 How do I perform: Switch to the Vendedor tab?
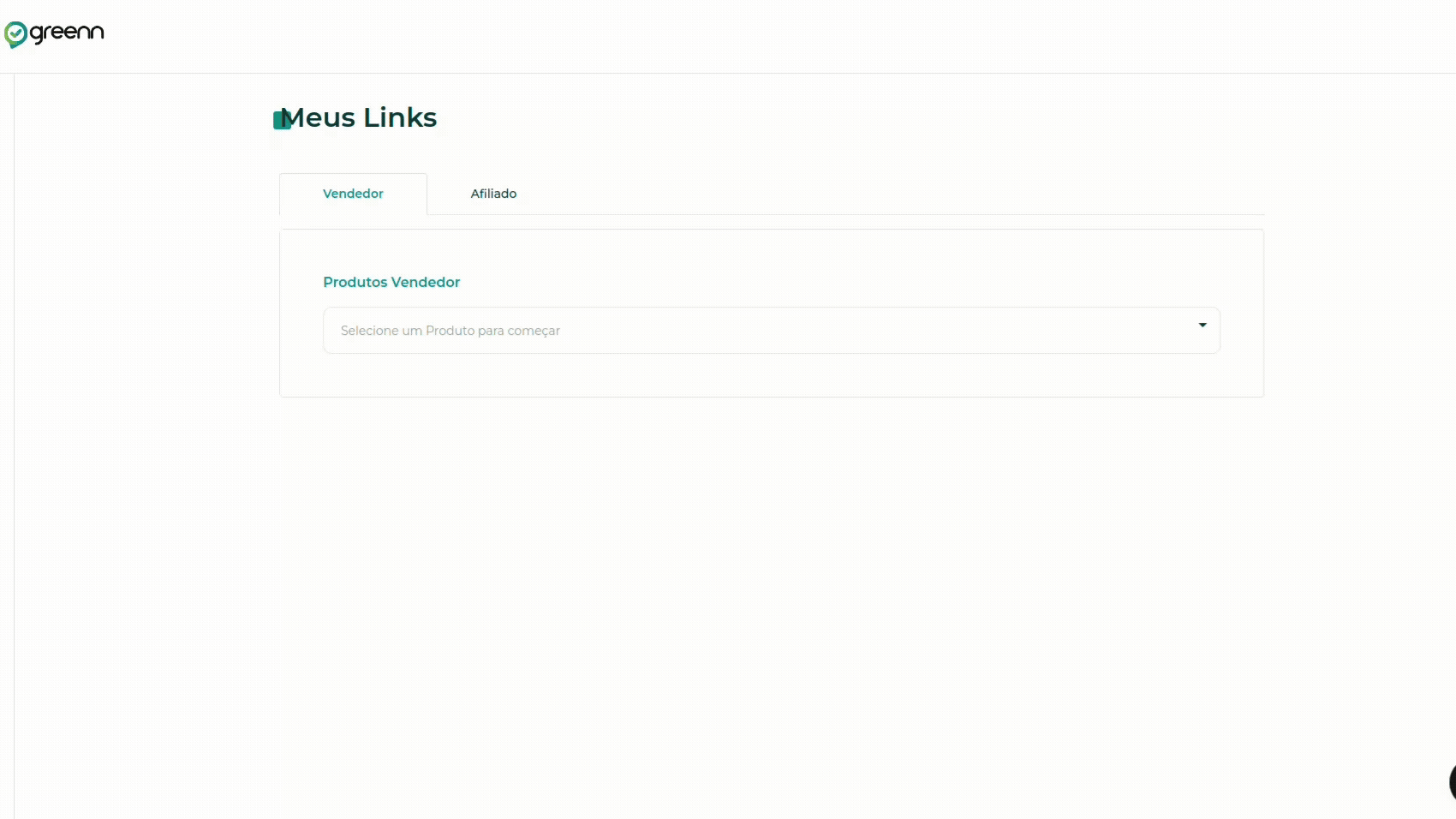pos(353,194)
